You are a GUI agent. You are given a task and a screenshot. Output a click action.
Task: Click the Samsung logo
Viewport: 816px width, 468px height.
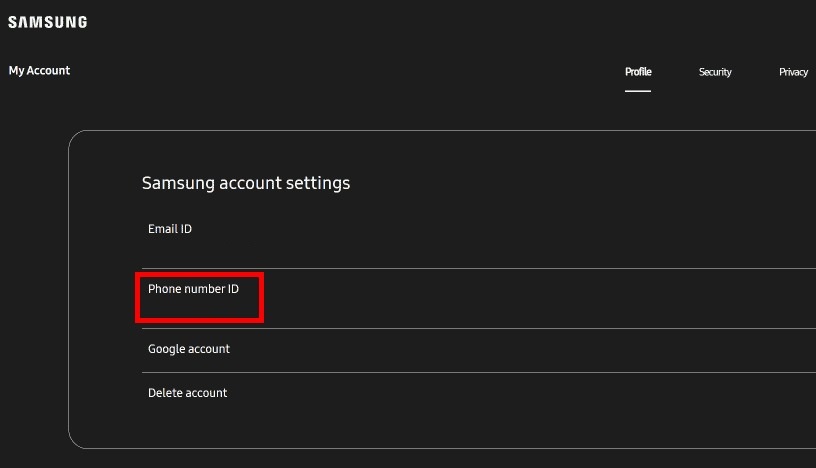(x=47, y=22)
